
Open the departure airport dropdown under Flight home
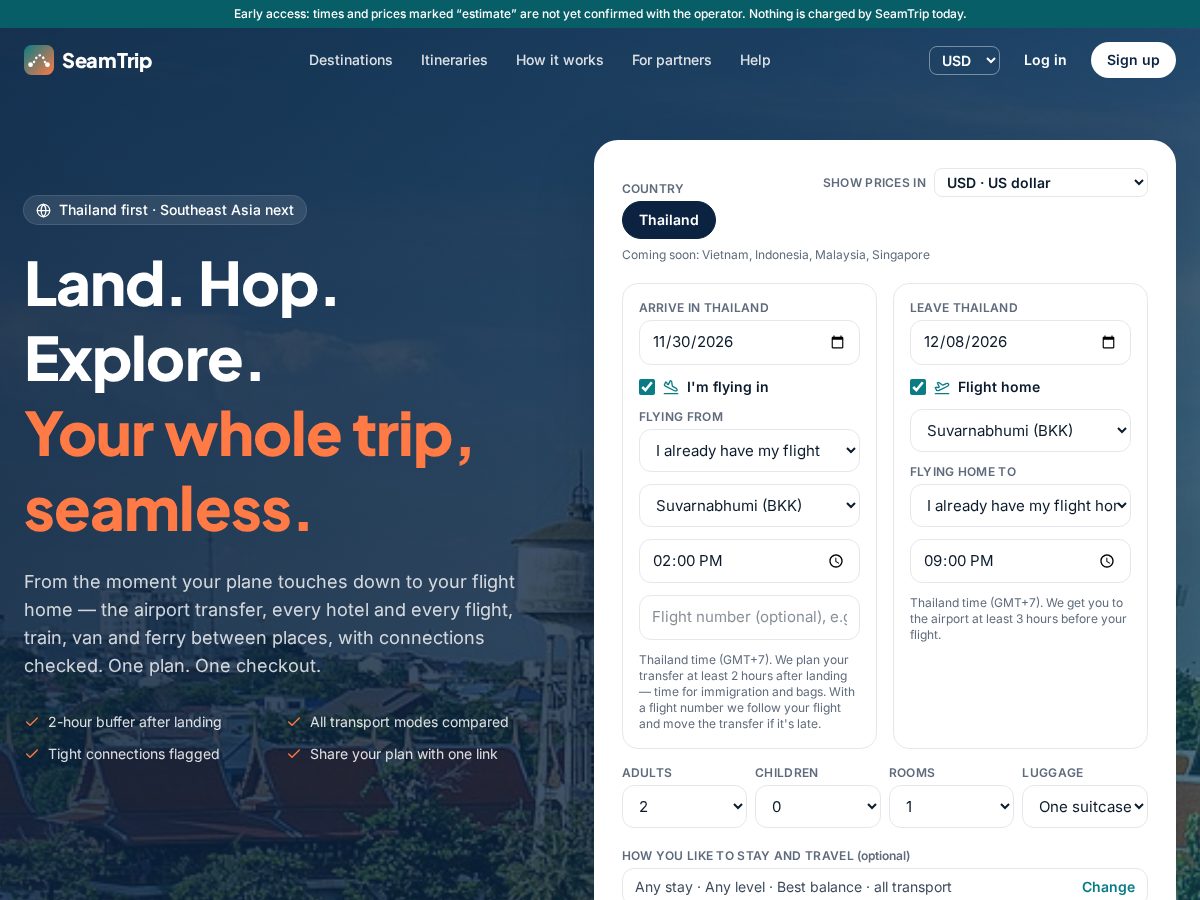(1020, 431)
